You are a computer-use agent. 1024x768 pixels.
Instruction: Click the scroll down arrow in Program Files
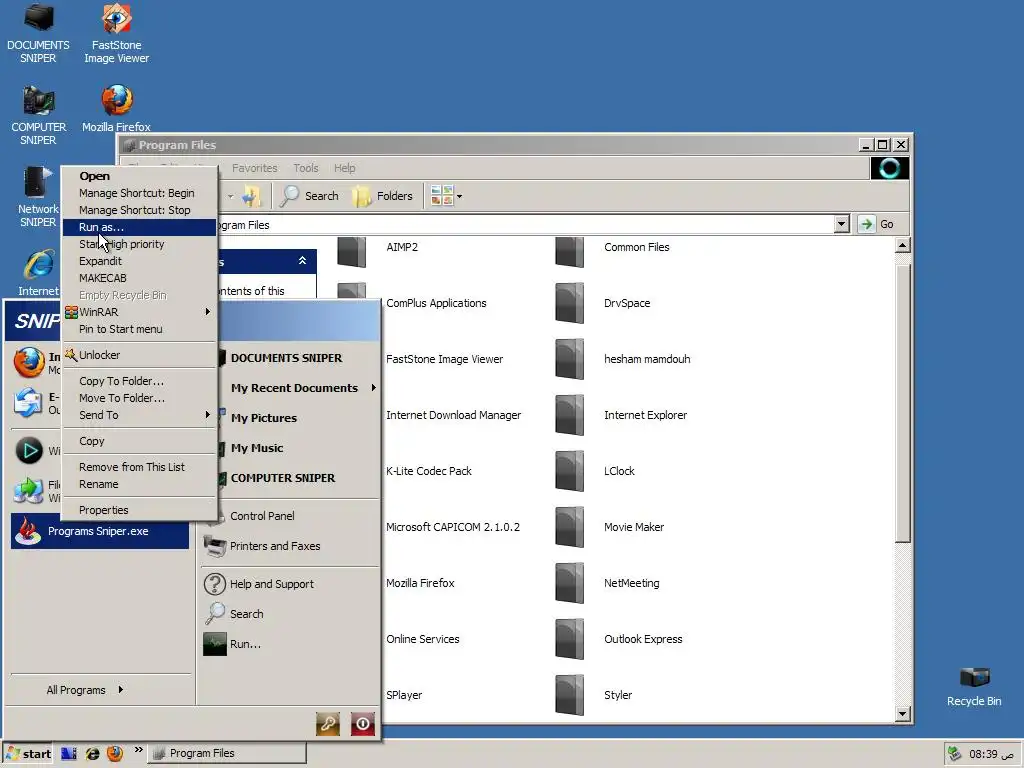pos(903,714)
